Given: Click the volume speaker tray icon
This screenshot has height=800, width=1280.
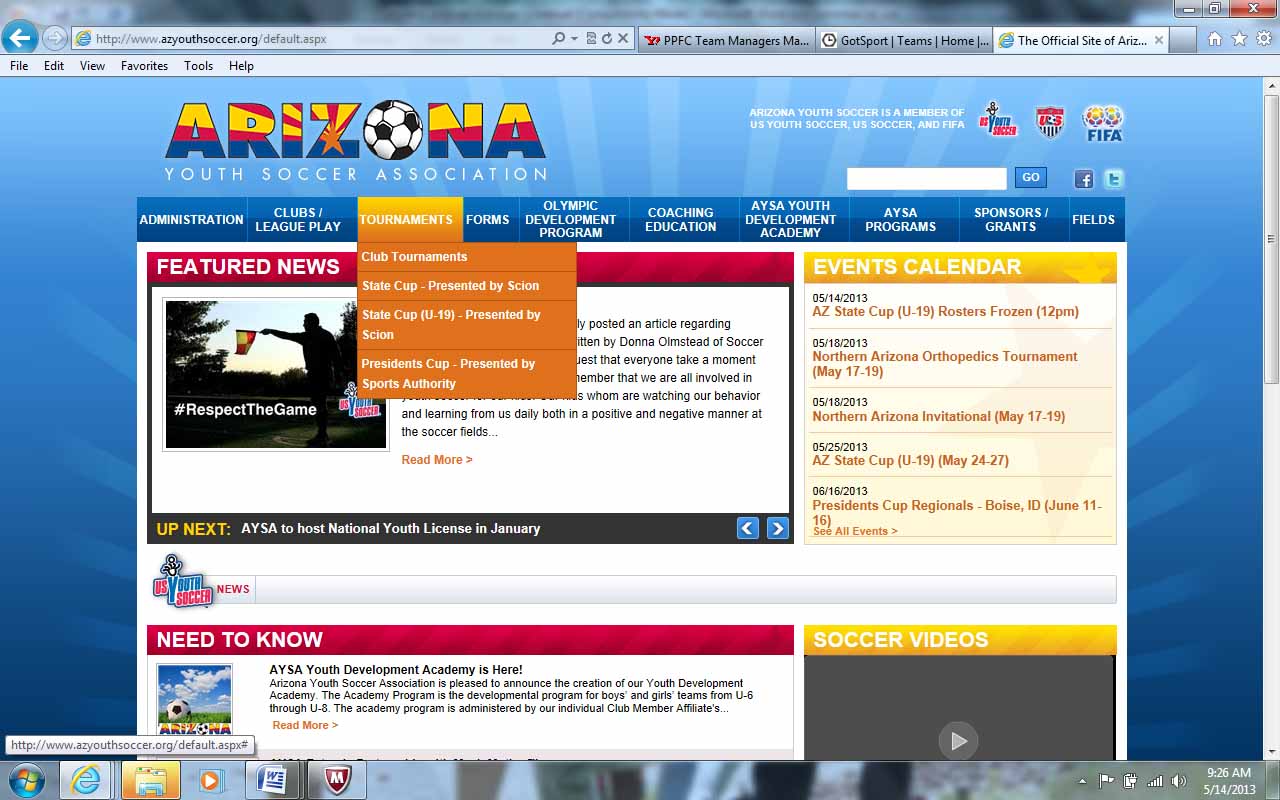Looking at the screenshot, I should click(1179, 780).
